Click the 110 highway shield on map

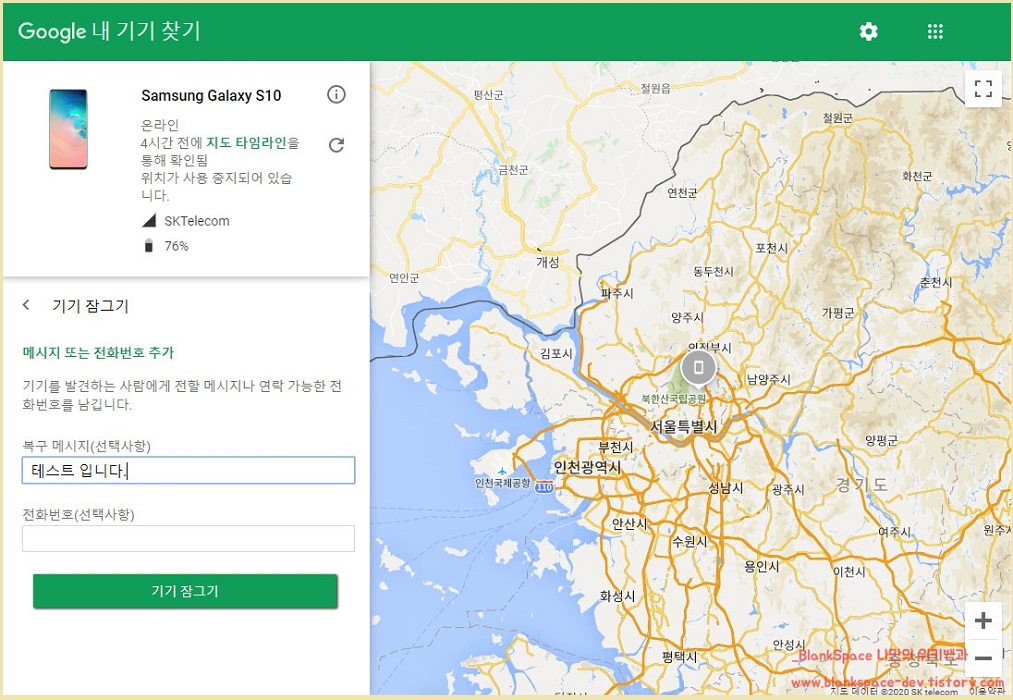(545, 488)
